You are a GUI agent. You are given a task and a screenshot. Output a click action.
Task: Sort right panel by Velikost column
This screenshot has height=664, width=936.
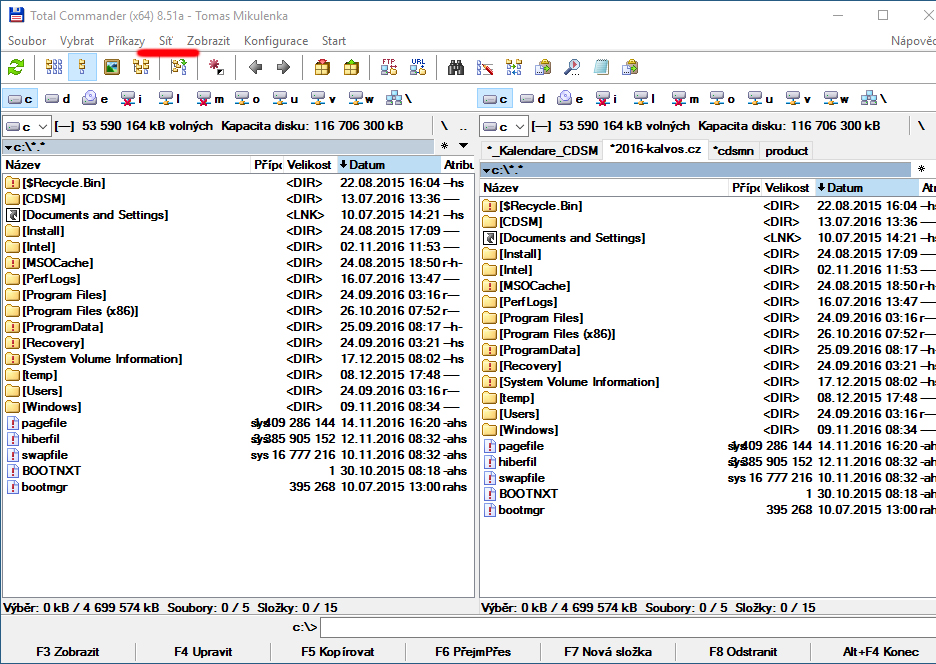point(787,187)
